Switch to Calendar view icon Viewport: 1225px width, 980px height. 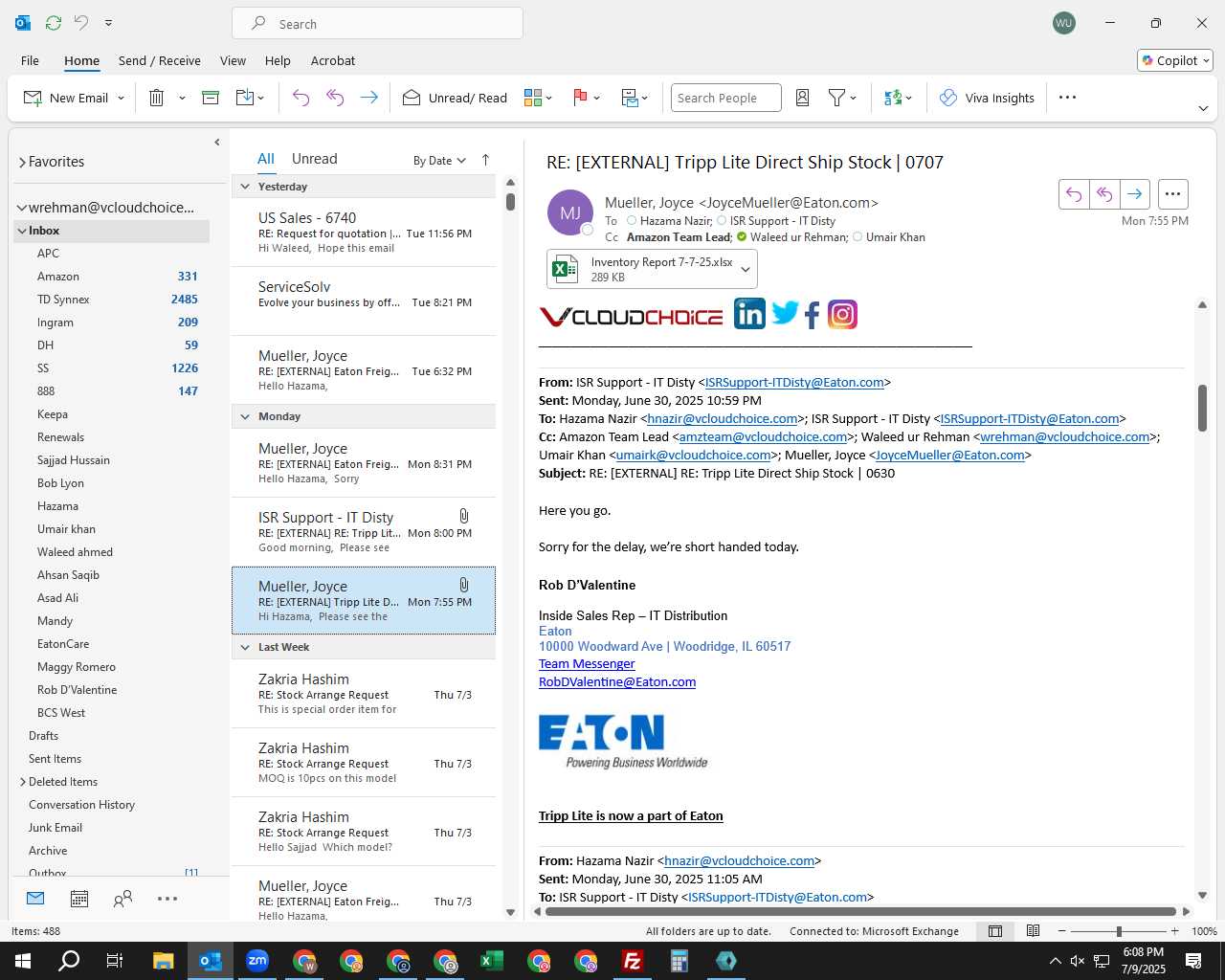point(79,899)
